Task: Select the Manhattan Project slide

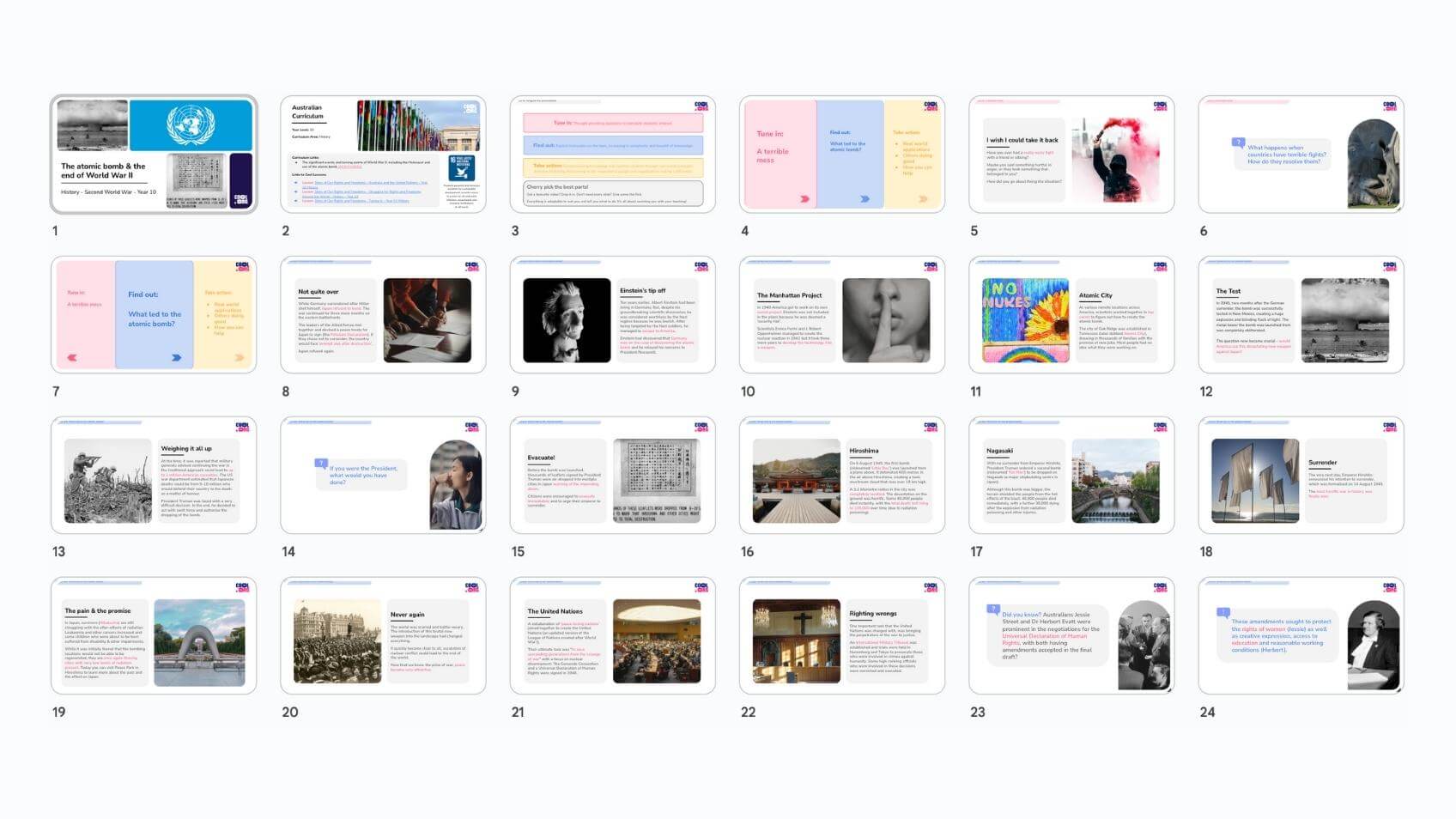Action: tap(841, 315)
